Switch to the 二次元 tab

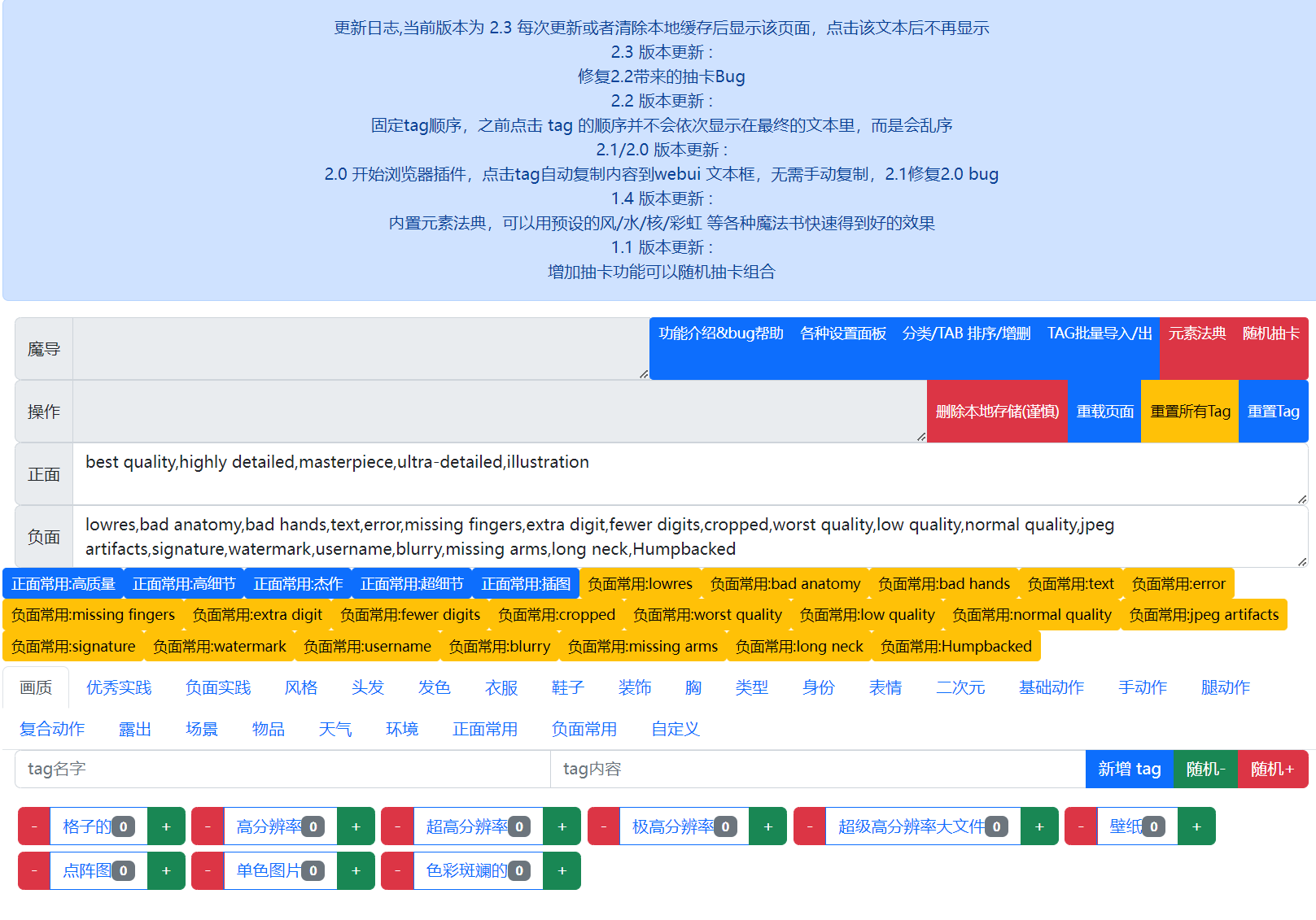960,687
